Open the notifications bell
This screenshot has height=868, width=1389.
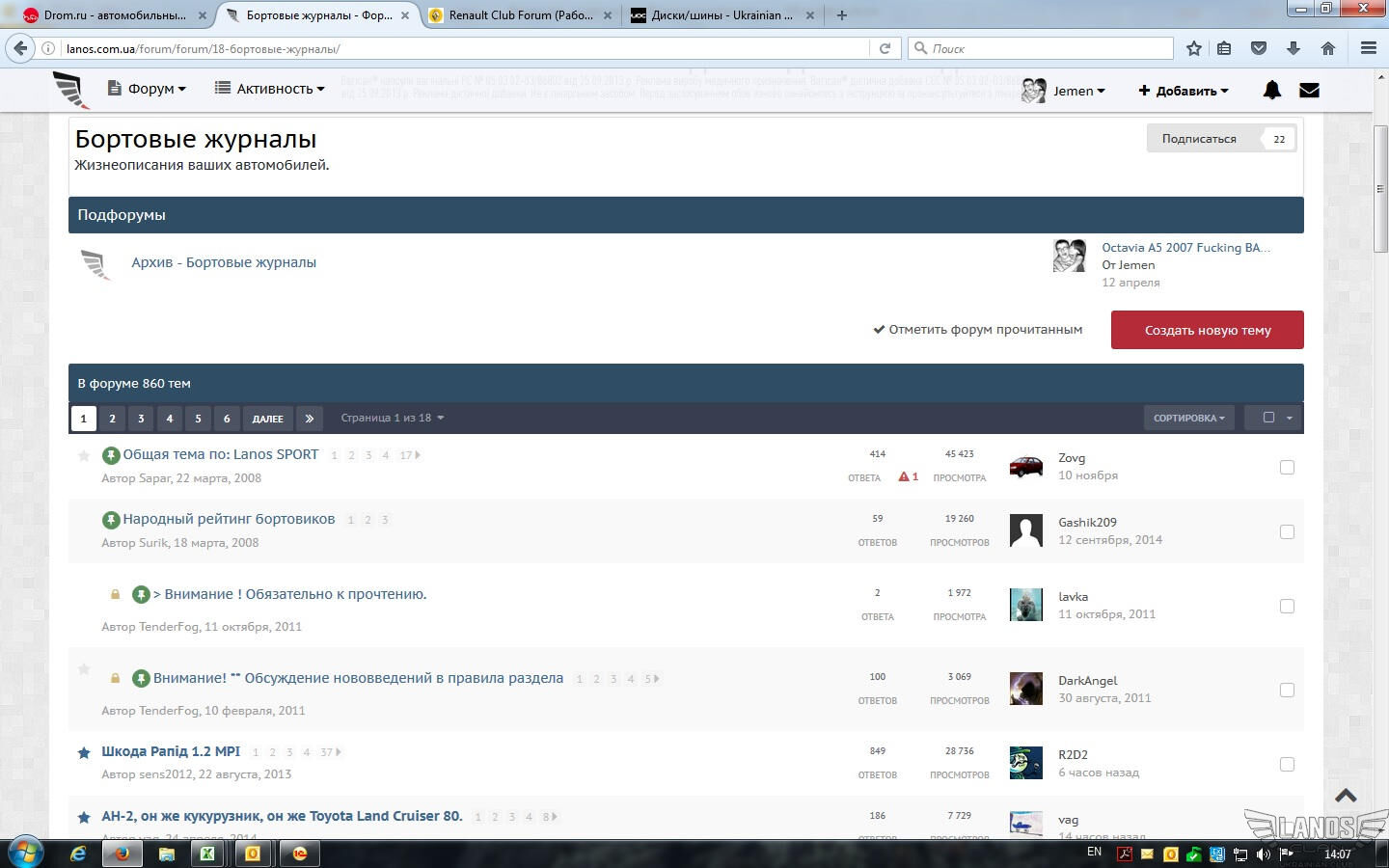1272,90
